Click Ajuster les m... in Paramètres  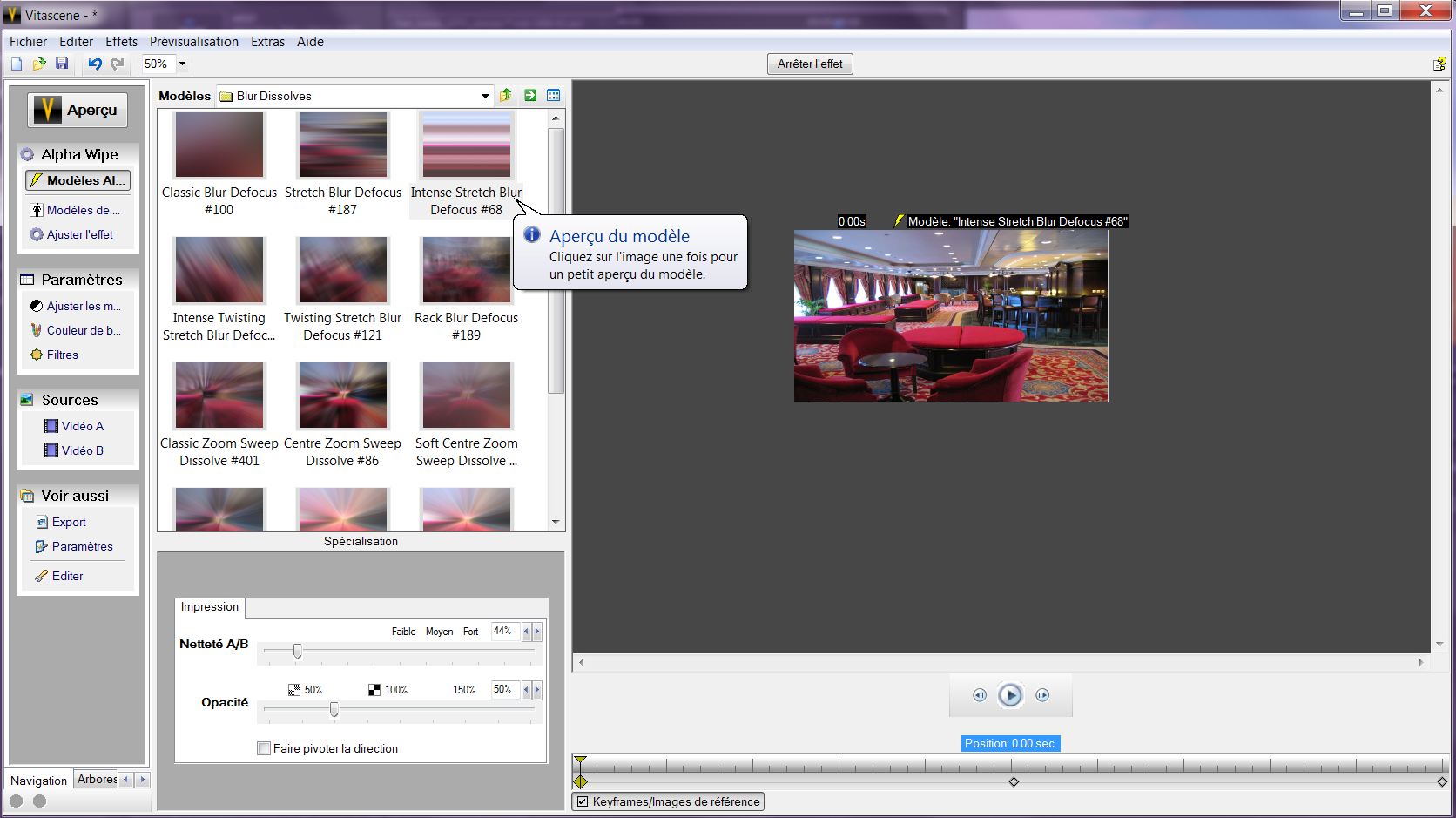pyautogui.click(x=83, y=306)
